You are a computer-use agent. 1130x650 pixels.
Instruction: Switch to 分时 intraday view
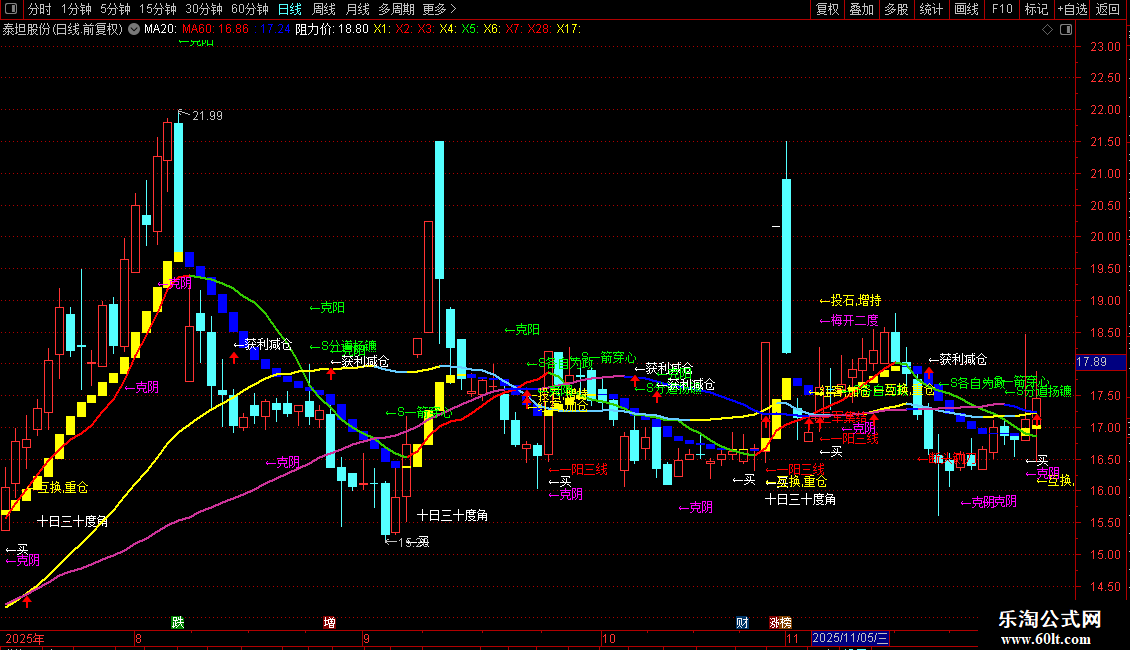[39, 9]
